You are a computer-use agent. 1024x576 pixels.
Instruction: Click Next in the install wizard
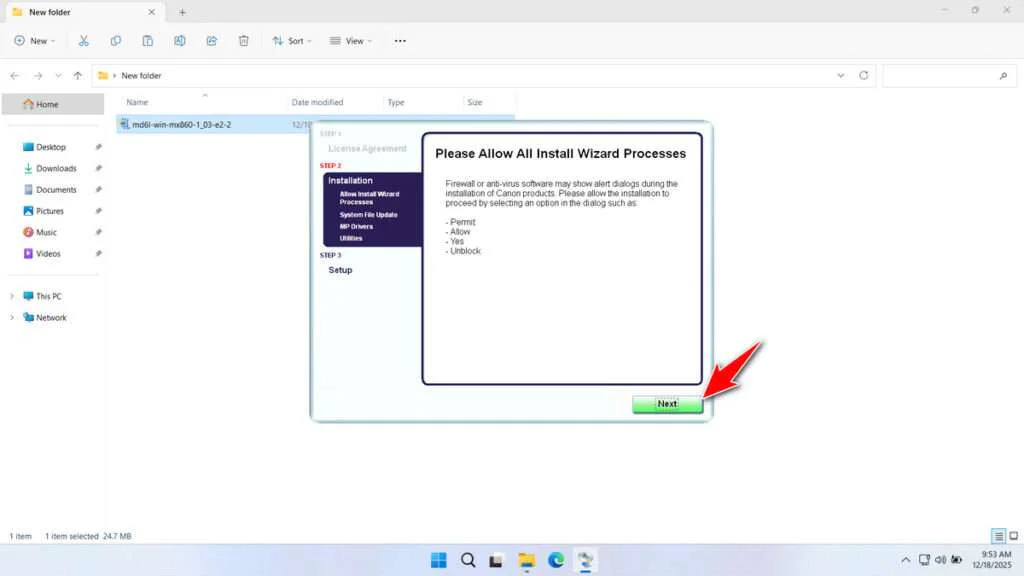point(667,404)
